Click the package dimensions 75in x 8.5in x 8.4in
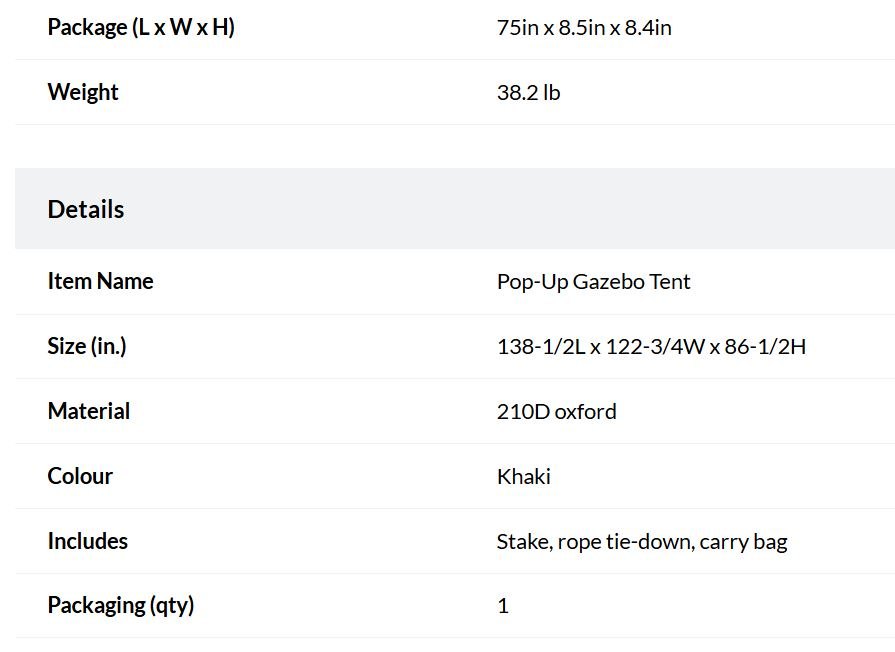The width and height of the screenshot is (895, 652). (x=584, y=28)
